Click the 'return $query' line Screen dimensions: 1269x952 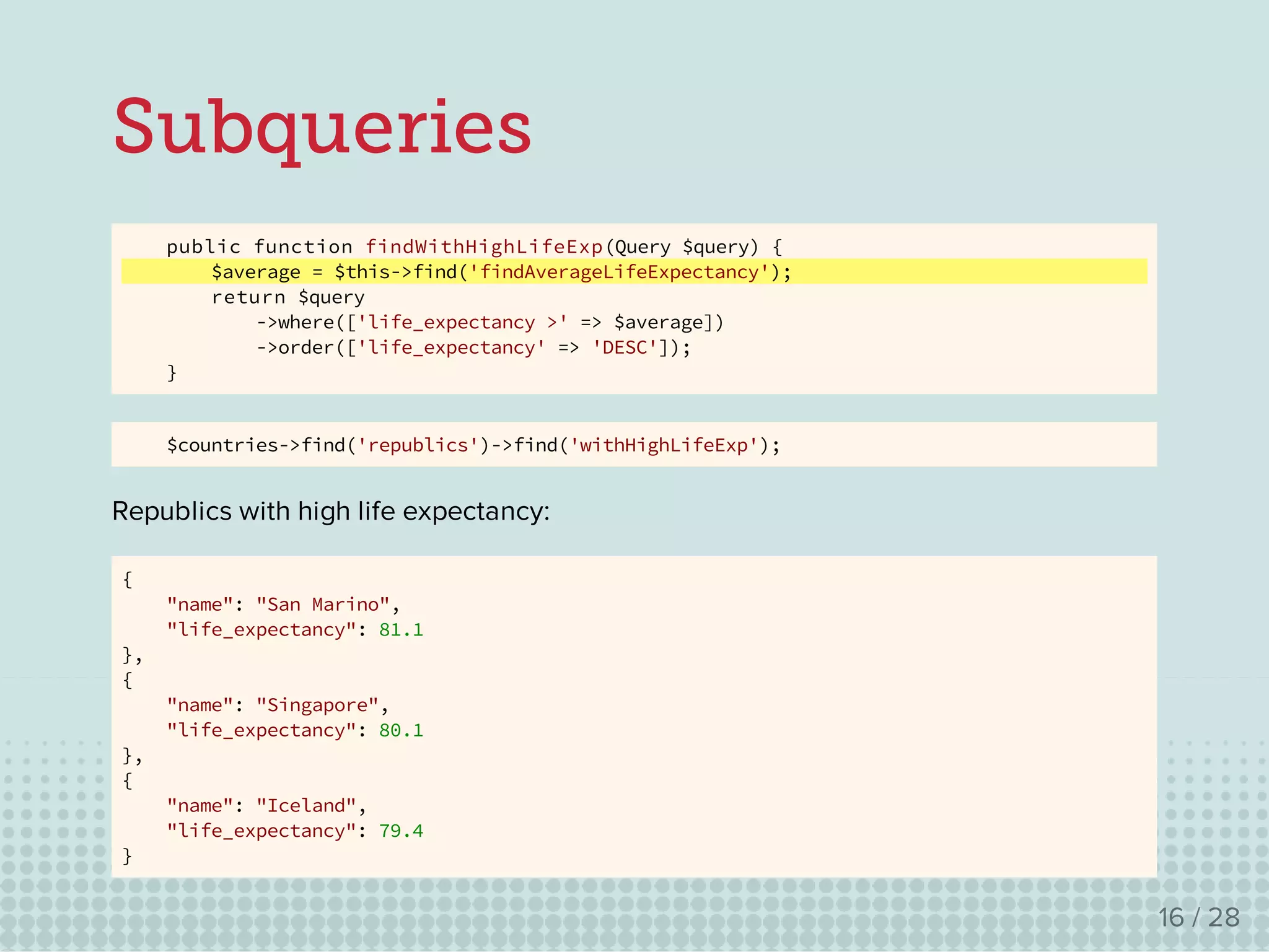(288, 297)
